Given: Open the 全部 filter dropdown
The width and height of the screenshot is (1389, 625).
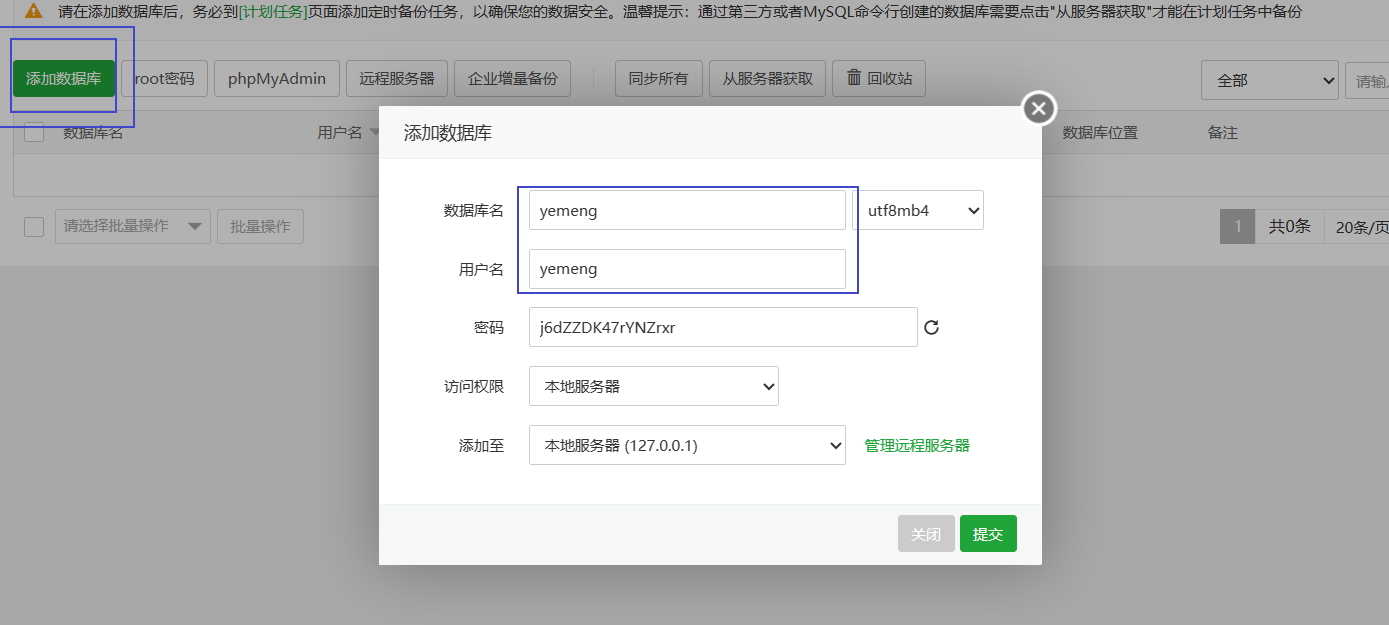Looking at the screenshot, I should 1269,80.
